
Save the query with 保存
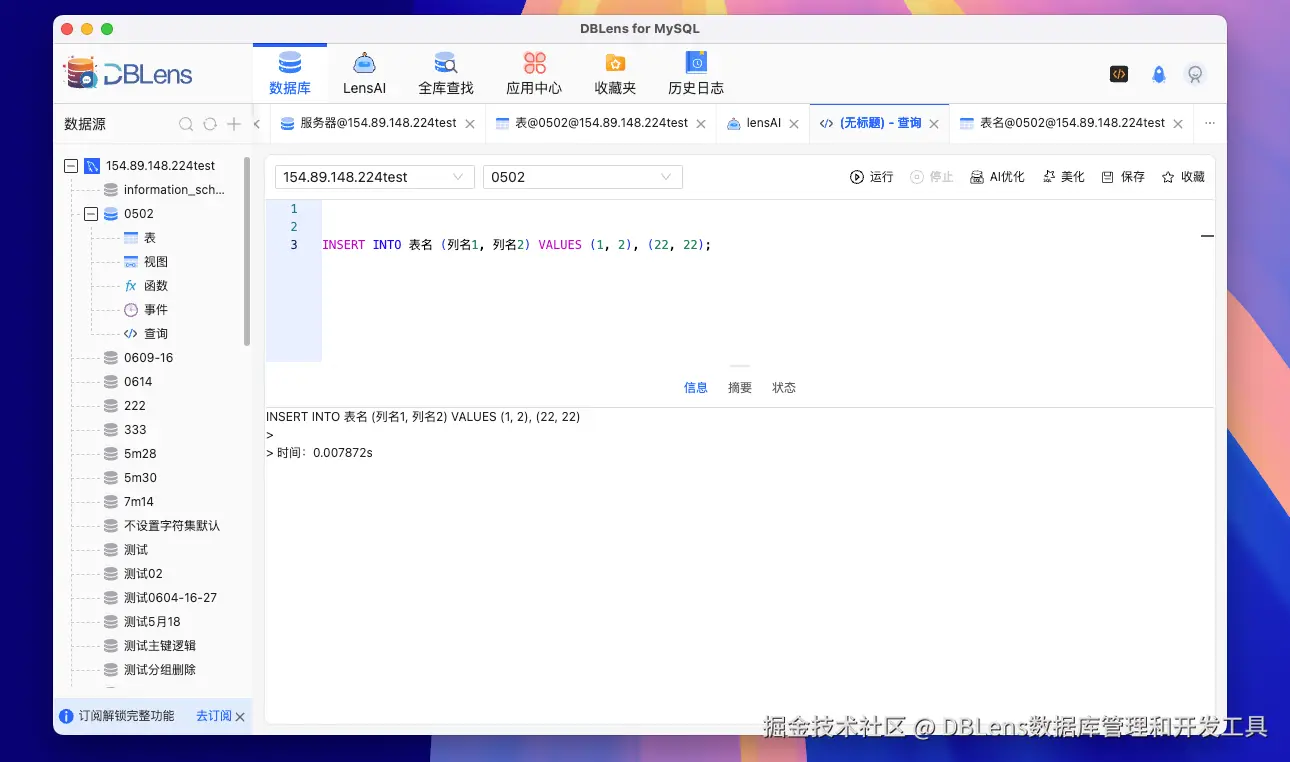point(1123,177)
